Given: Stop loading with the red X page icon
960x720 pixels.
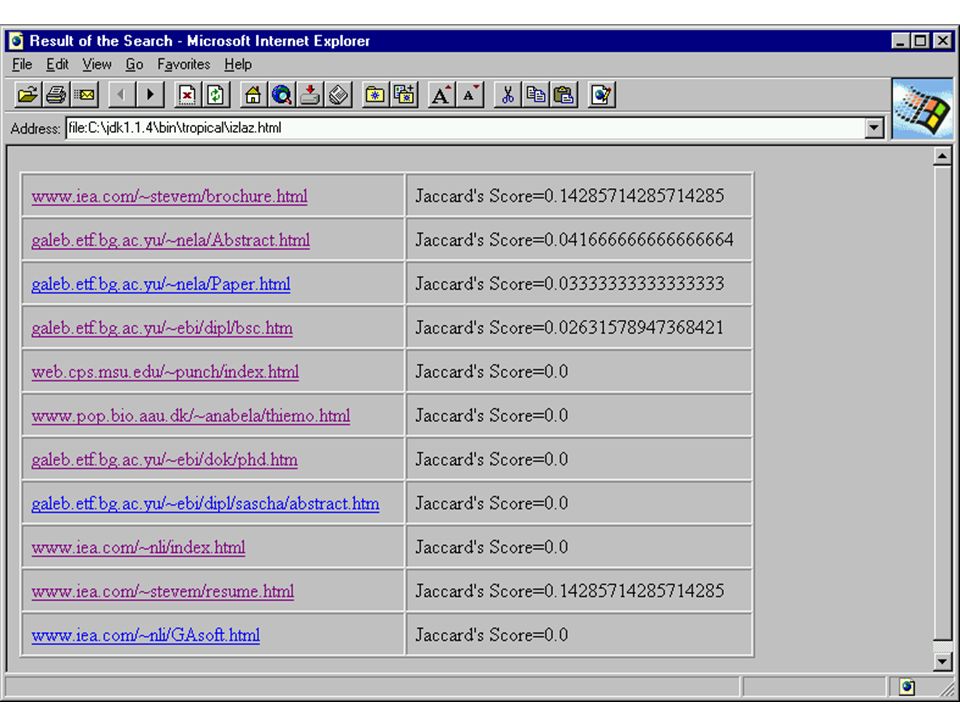Looking at the screenshot, I should 187,95.
